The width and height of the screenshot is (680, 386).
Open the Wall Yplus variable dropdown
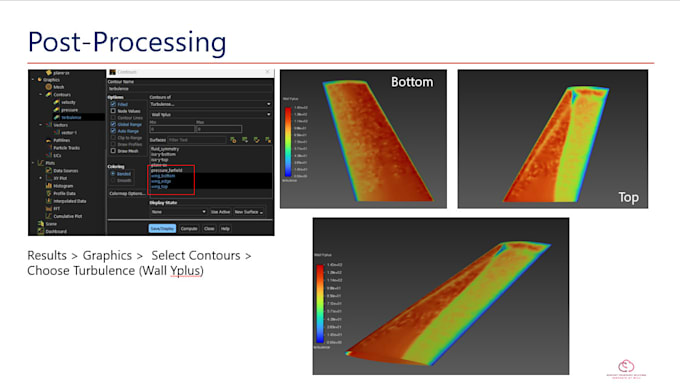(x=211, y=114)
